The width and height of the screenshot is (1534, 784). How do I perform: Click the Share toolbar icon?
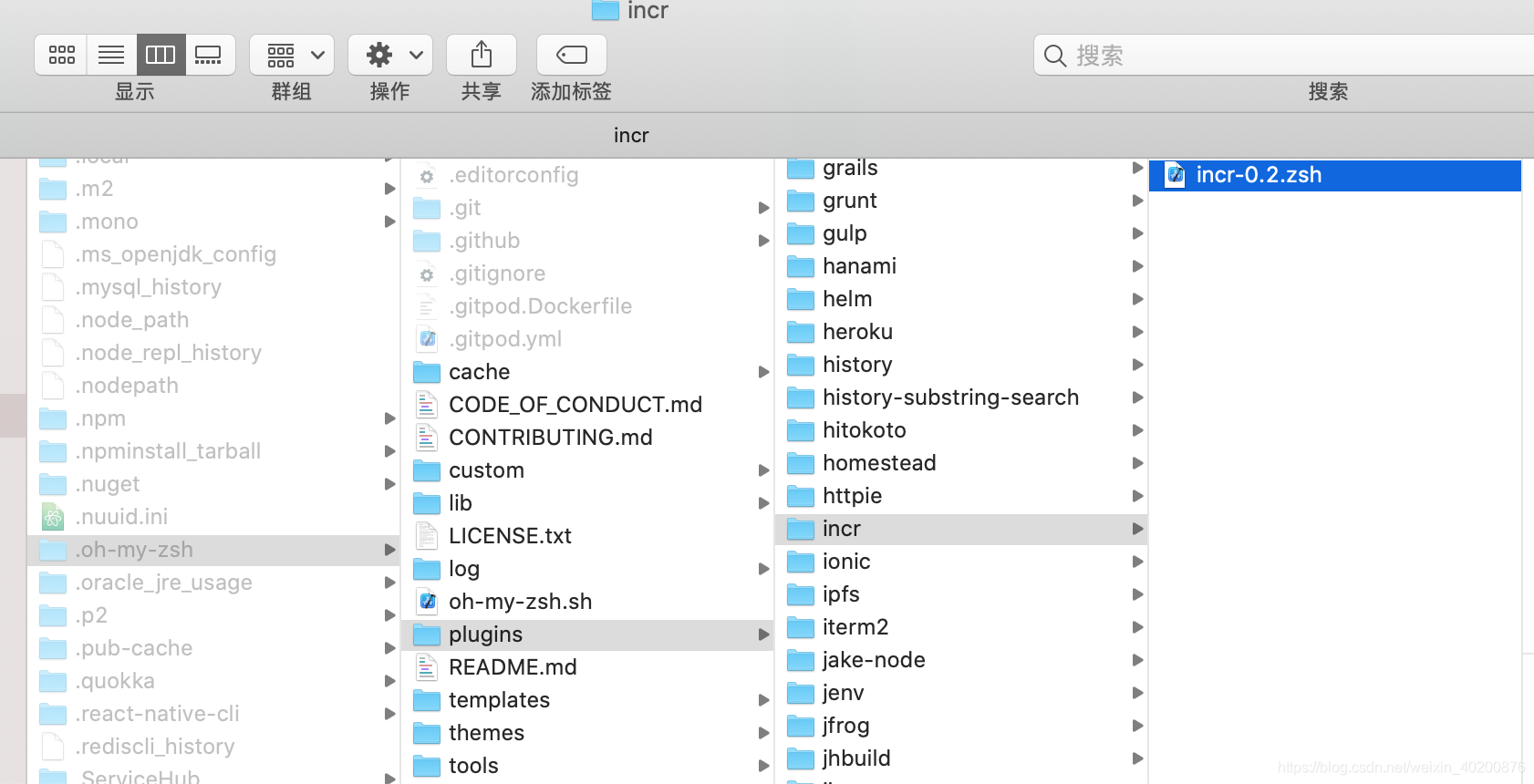(482, 55)
